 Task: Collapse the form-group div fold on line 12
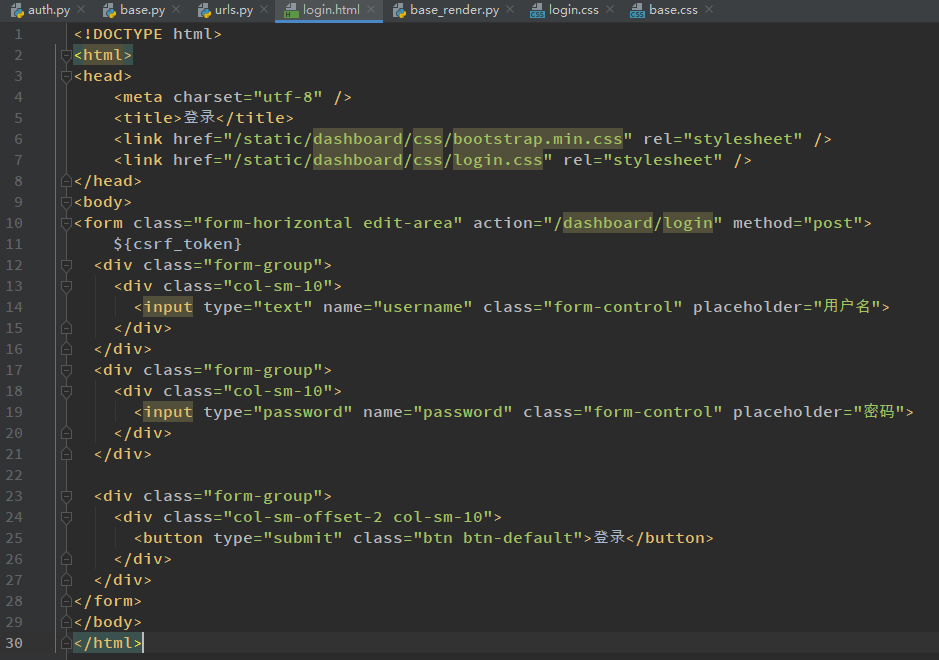[x=66, y=265]
